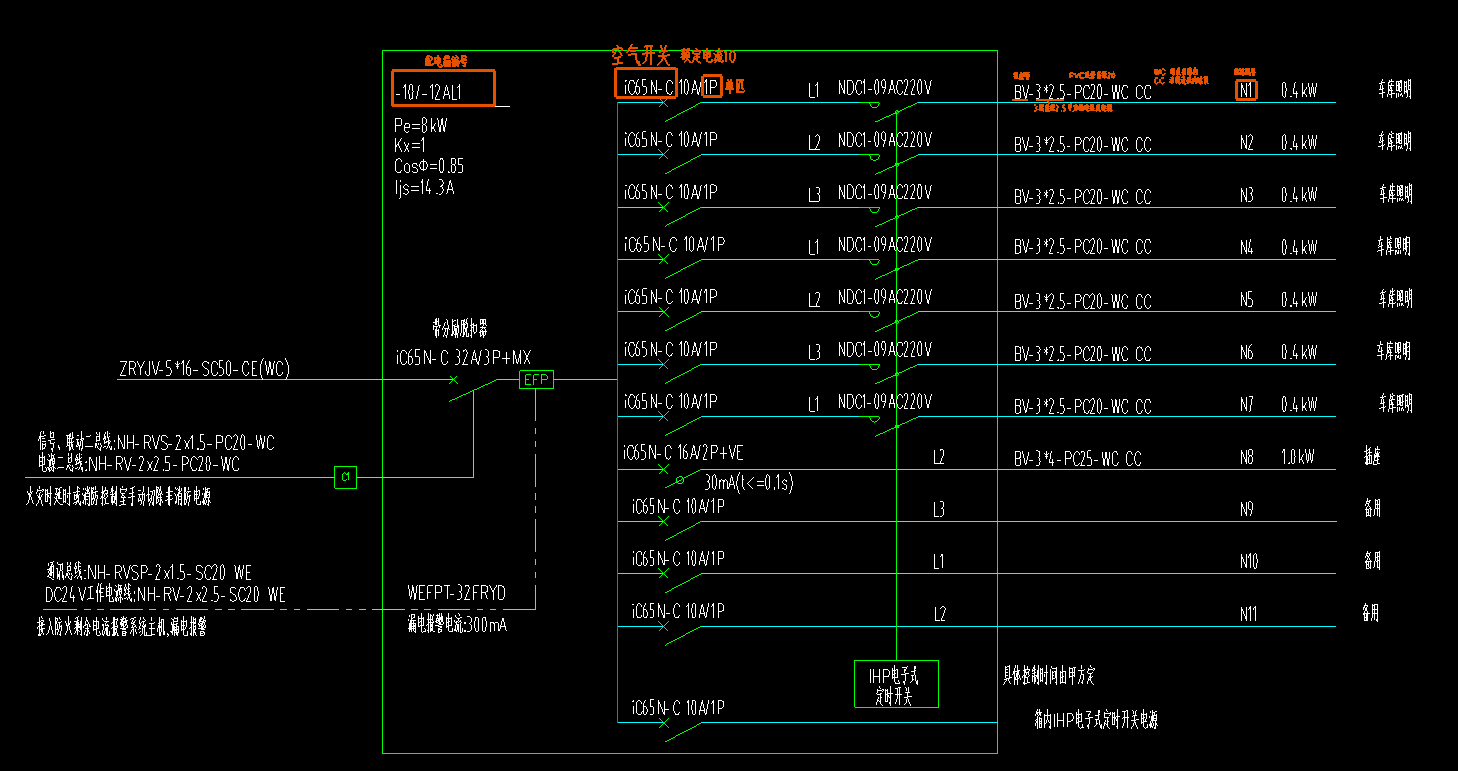Select the NH-RVS-2x1.5-PC20-WC signal bus text
The image size is (1458, 771).
click(x=195, y=442)
